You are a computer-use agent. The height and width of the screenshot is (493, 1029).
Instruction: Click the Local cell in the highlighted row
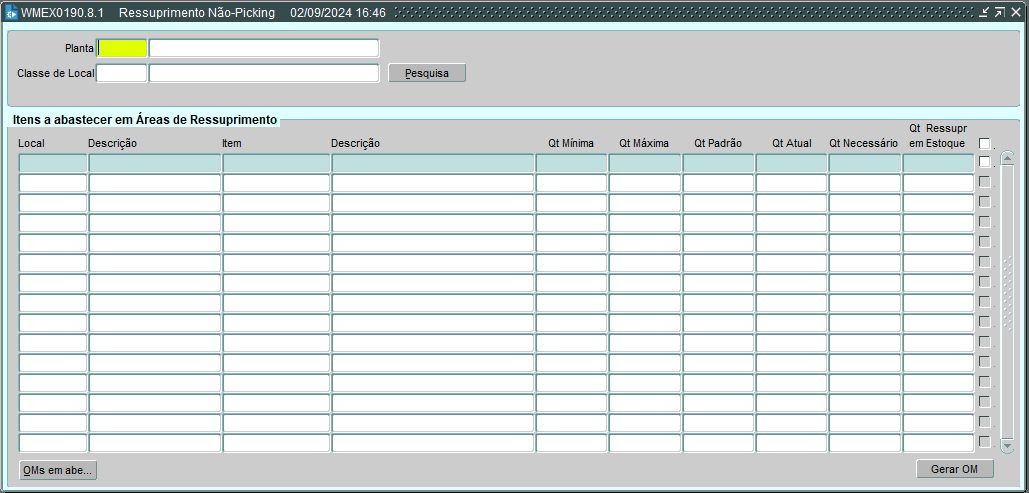pos(52,163)
